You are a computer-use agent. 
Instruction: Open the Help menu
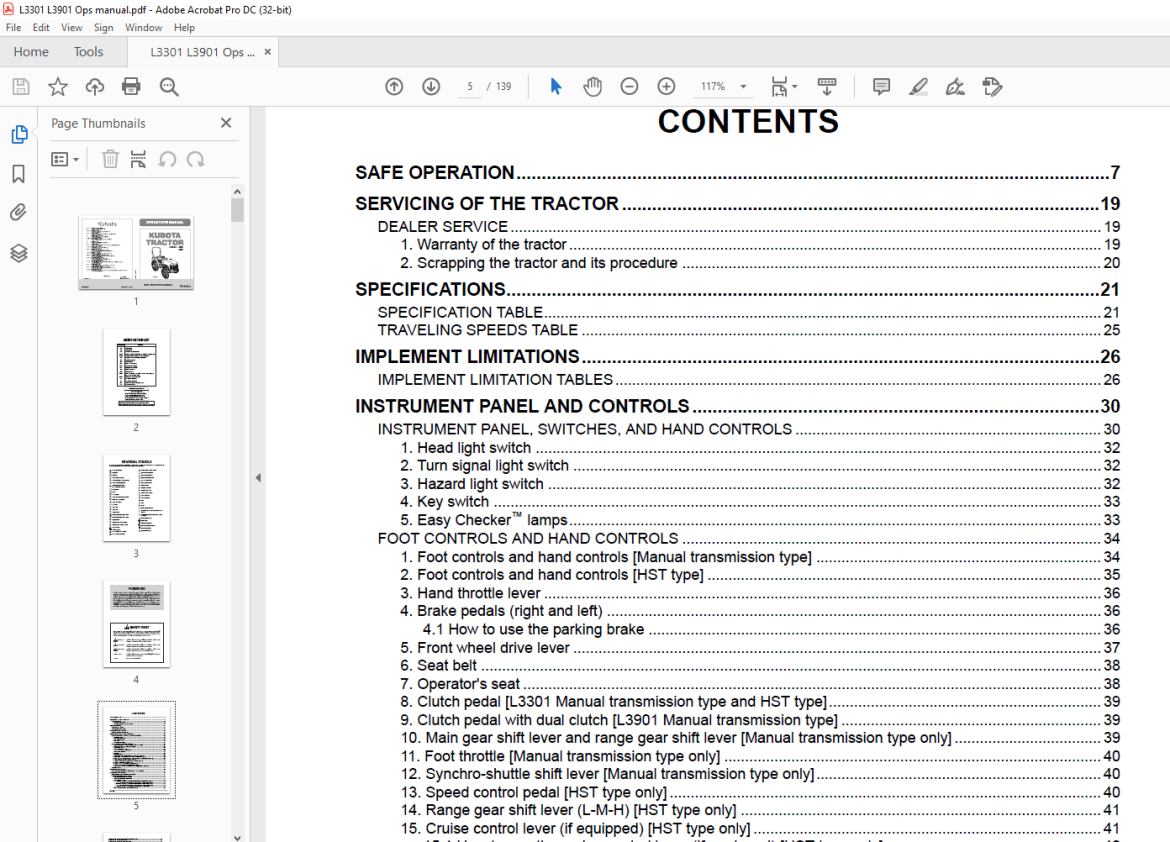point(184,28)
